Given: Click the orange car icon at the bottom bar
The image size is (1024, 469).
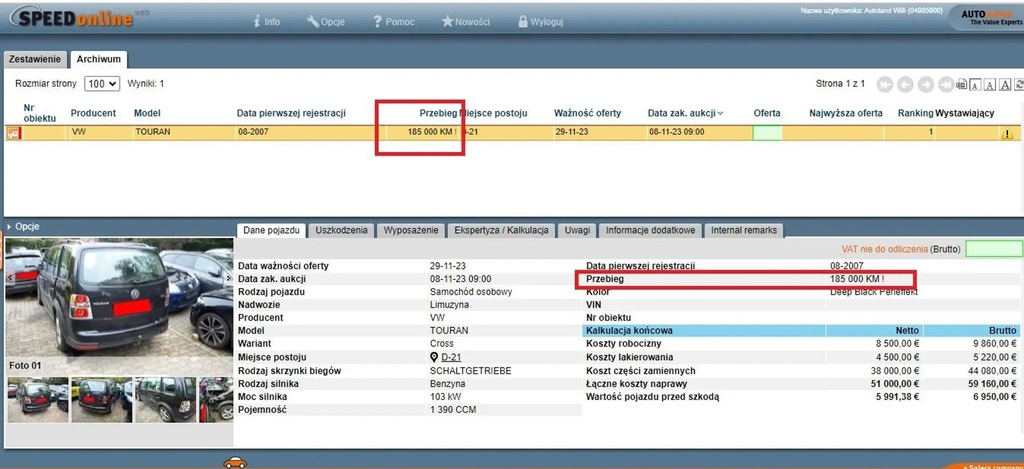Looking at the screenshot, I should coord(235,462).
